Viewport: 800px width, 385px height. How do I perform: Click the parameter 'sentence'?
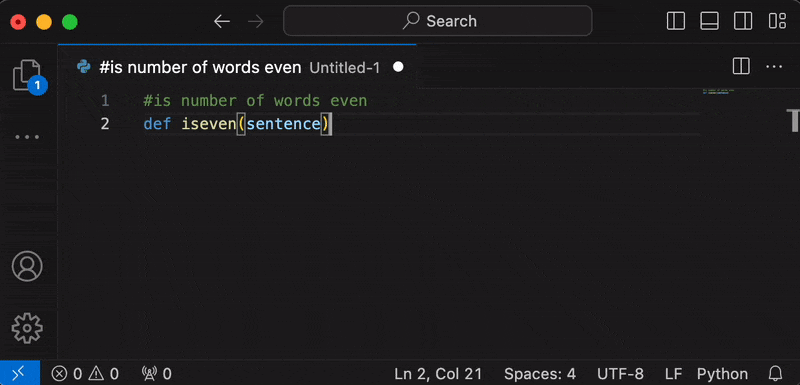point(284,124)
